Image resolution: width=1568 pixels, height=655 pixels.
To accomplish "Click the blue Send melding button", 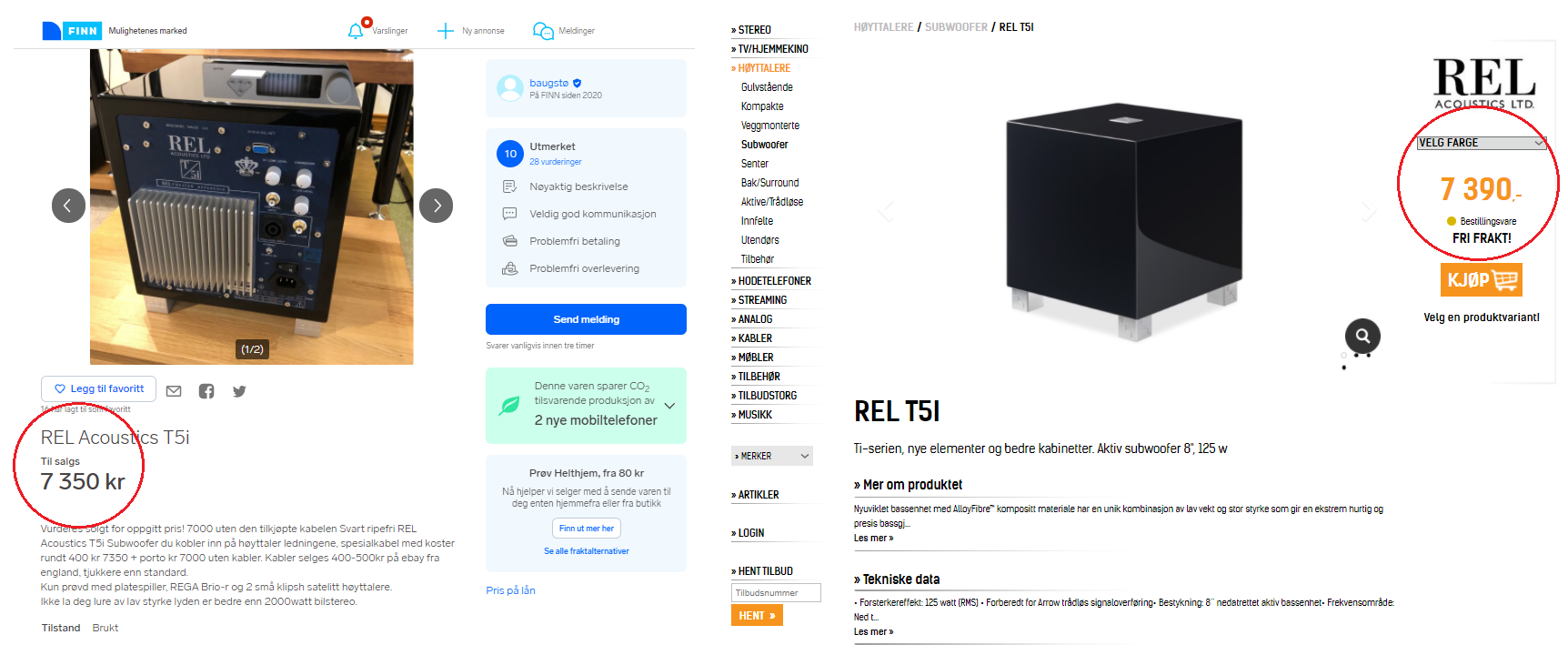I will (x=586, y=319).
